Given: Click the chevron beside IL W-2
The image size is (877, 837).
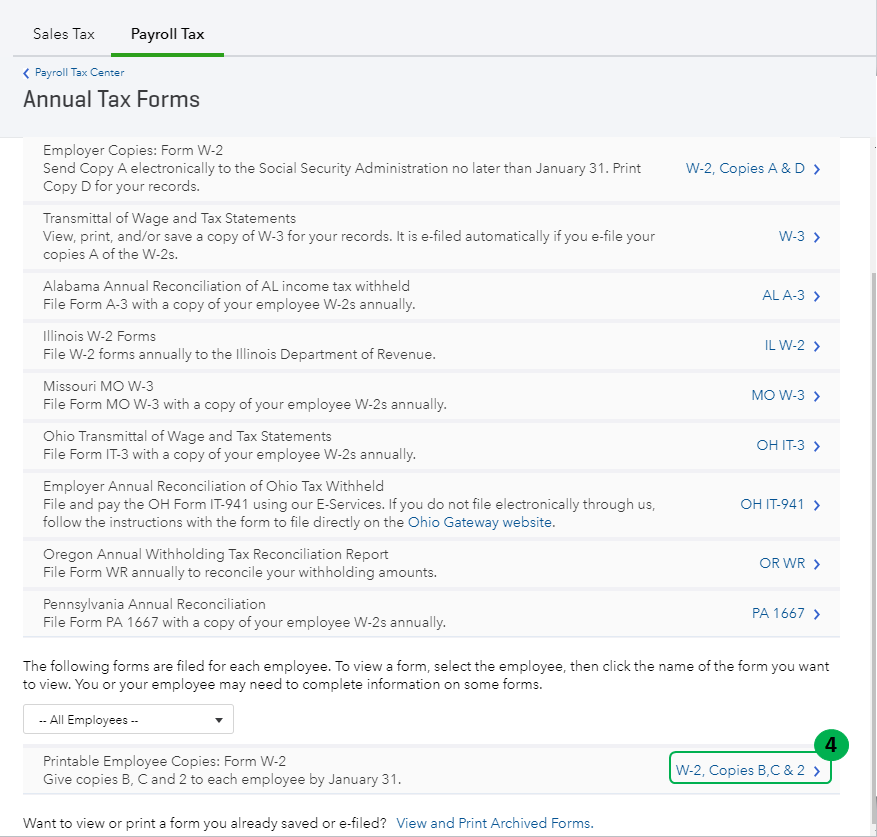Looking at the screenshot, I should pyautogui.click(x=817, y=347).
